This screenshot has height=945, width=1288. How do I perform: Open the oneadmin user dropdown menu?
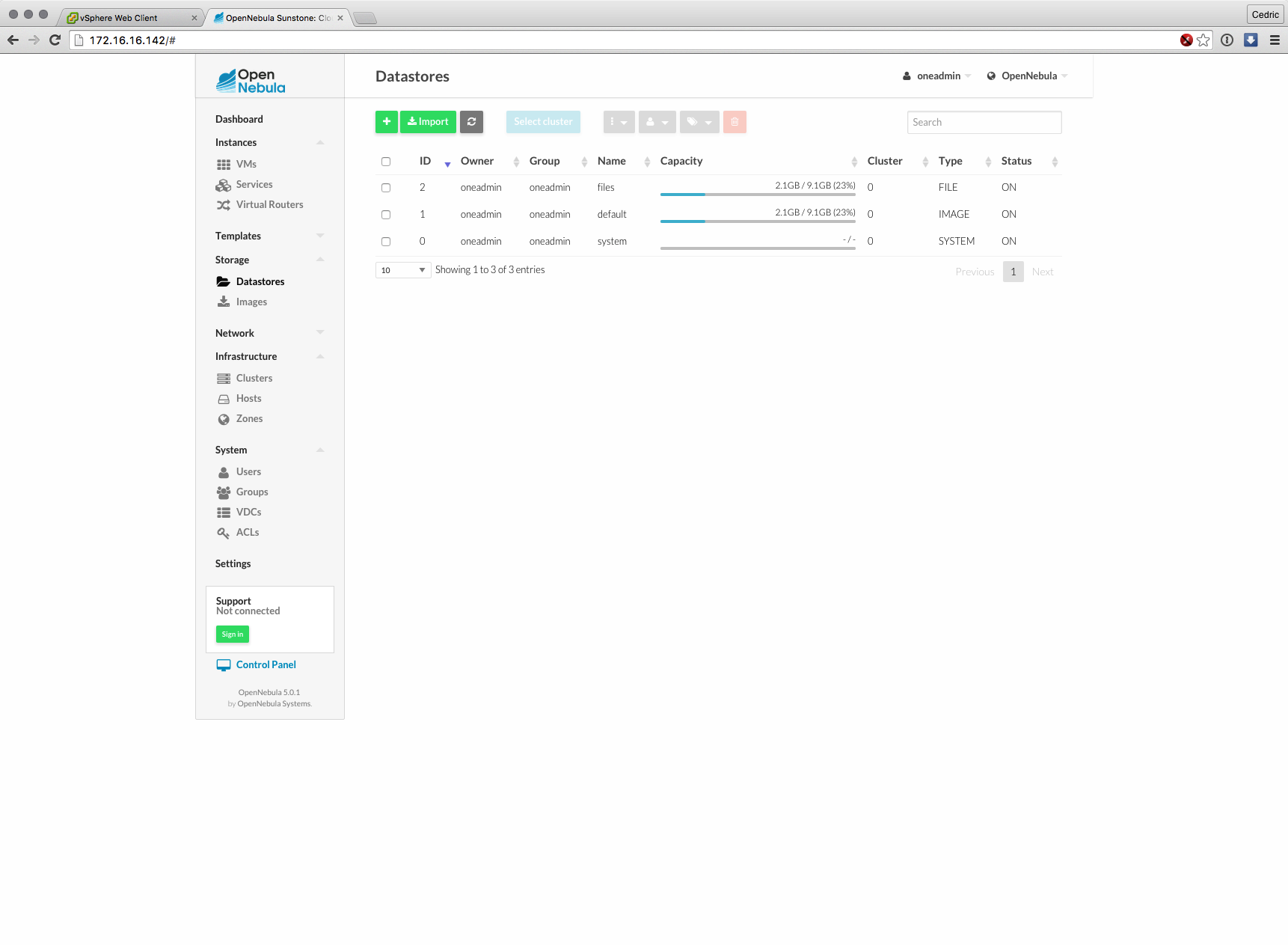point(937,76)
